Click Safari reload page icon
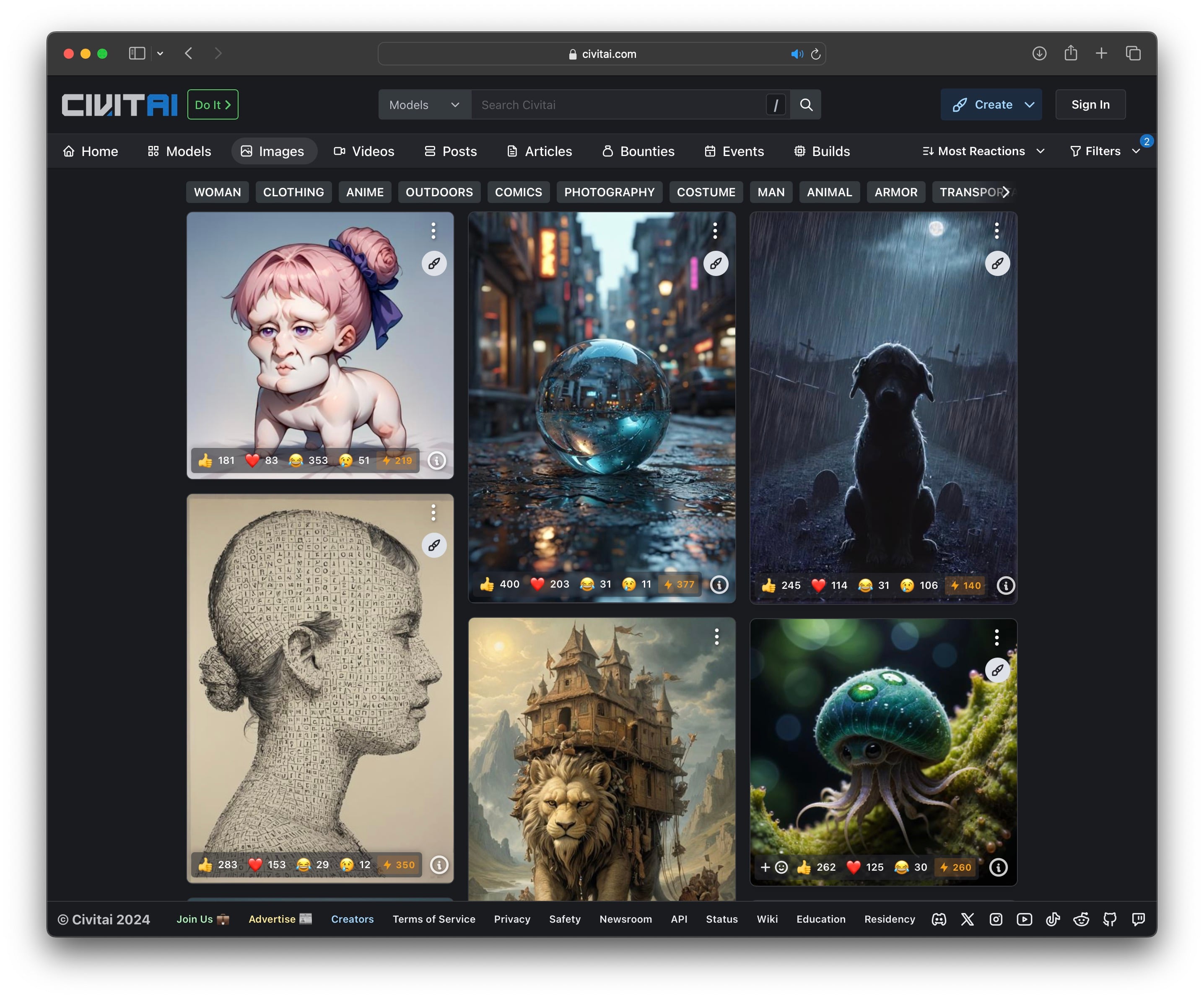 pyautogui.click(x=815, y=54)
